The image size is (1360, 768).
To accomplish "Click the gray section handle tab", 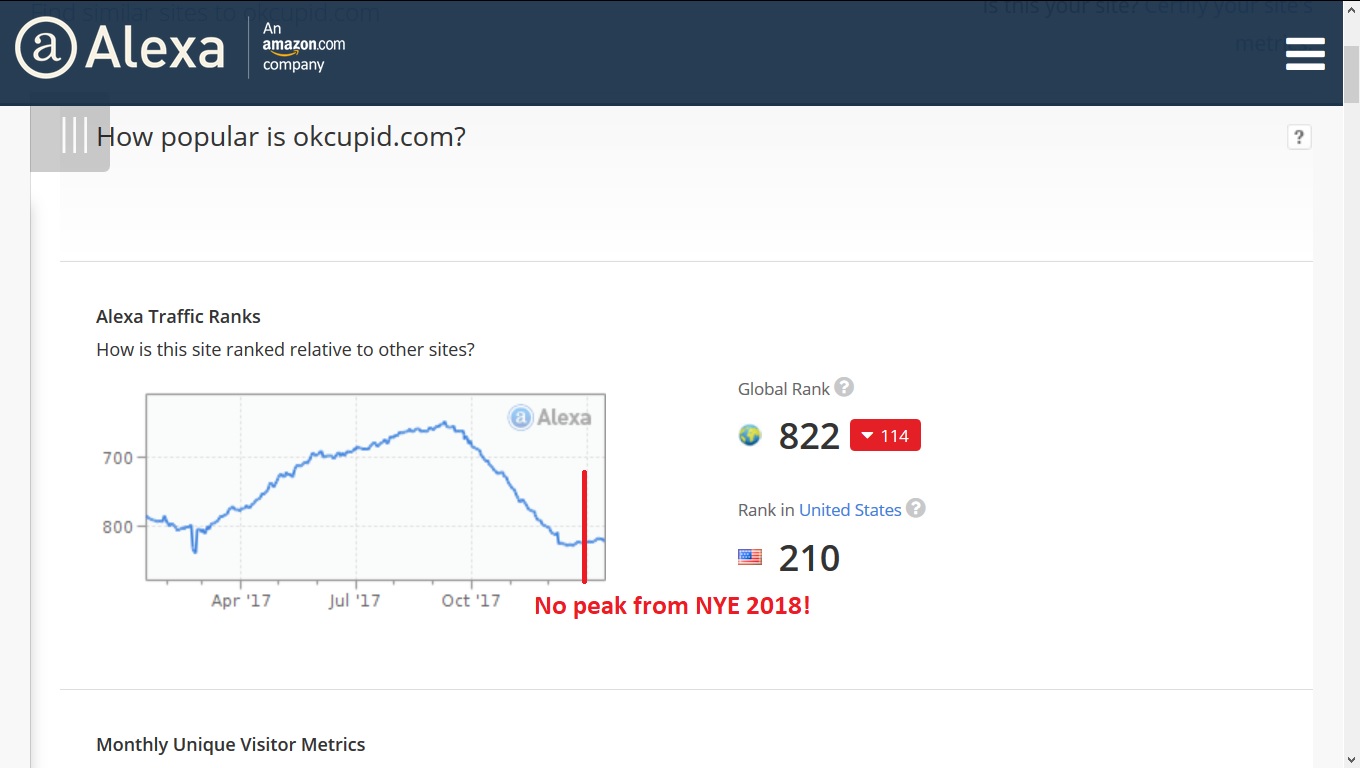I will 70,134.
